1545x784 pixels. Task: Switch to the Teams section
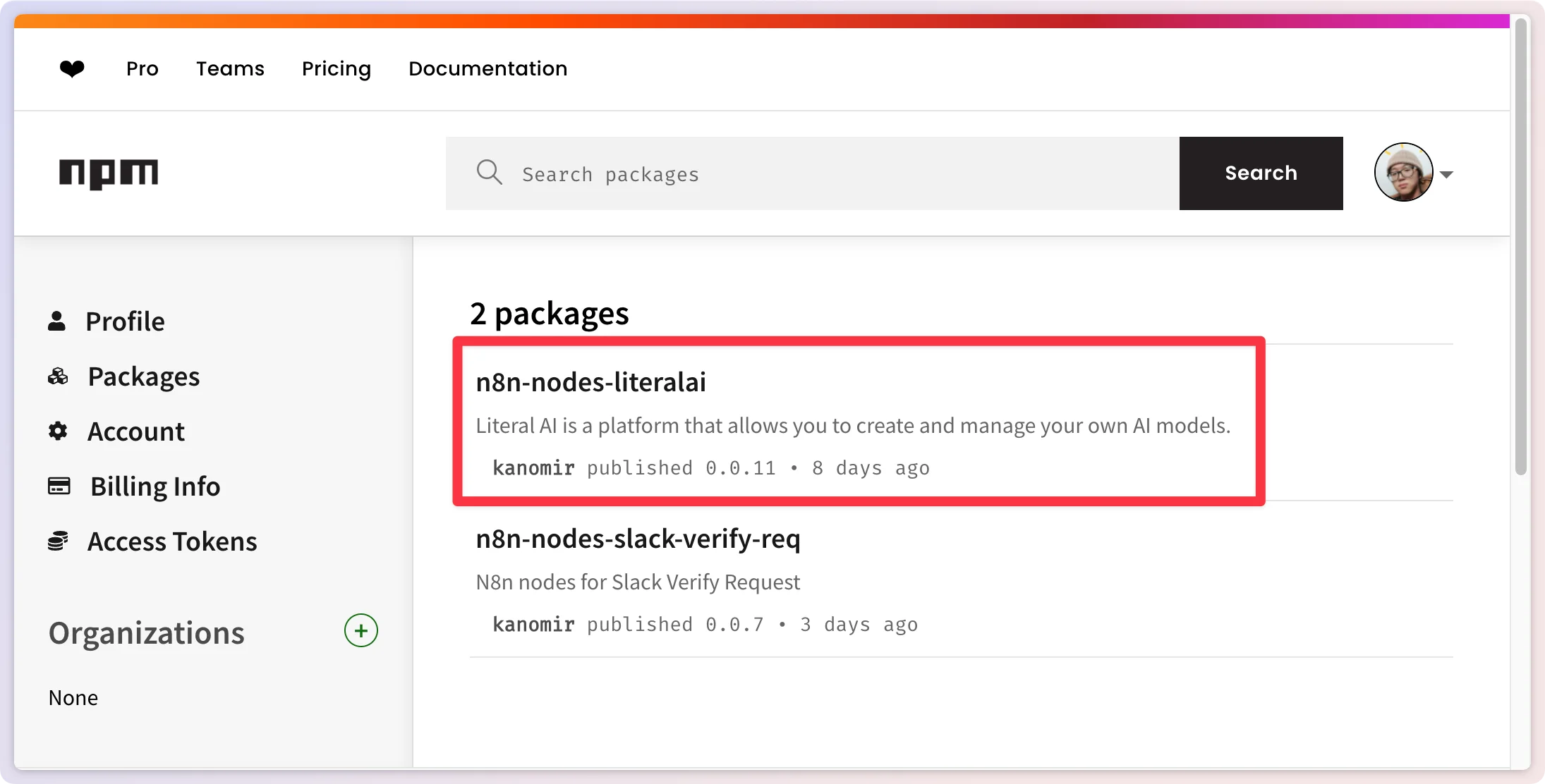point(231,68)
